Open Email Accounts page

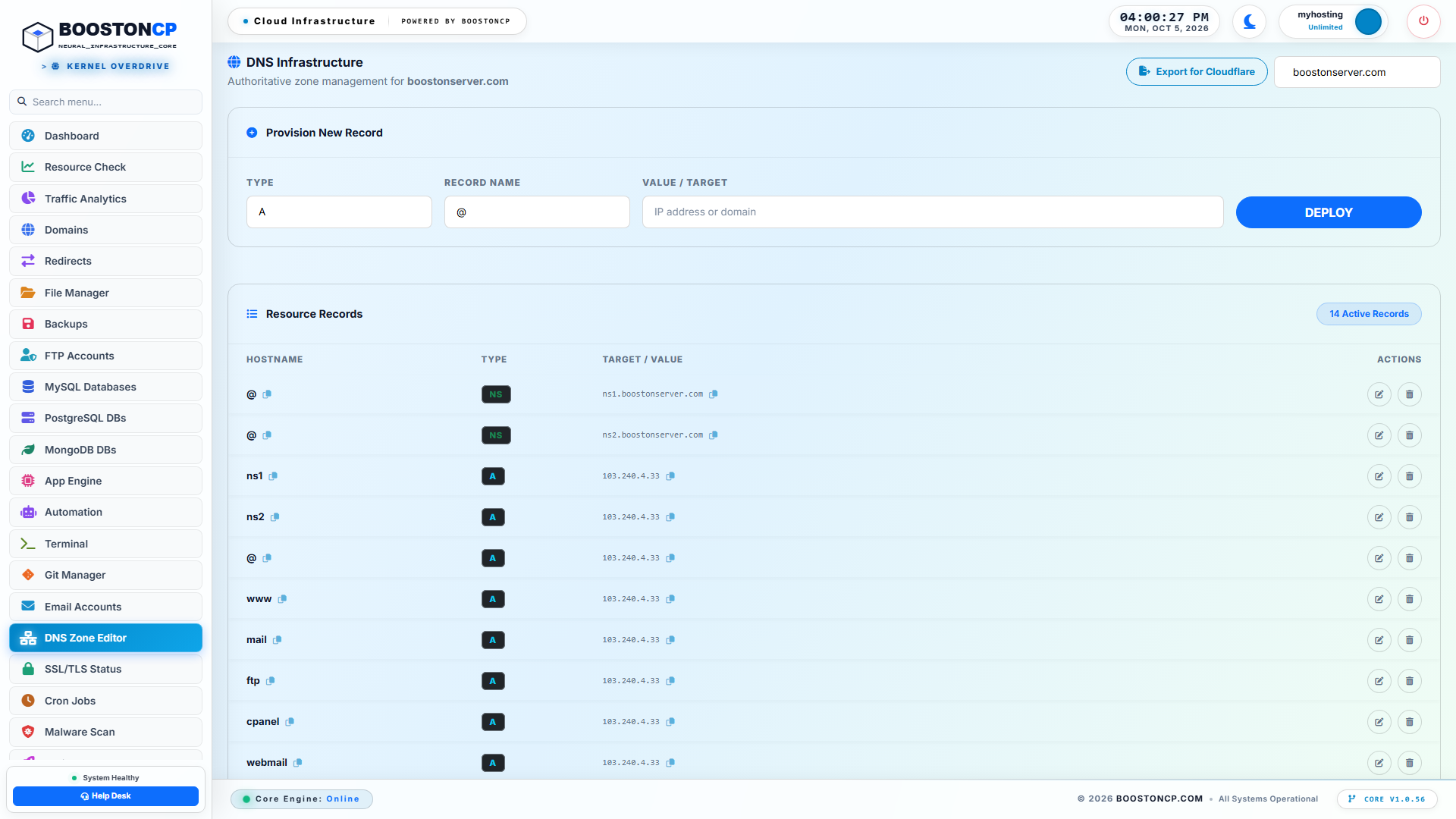point(105,607)
